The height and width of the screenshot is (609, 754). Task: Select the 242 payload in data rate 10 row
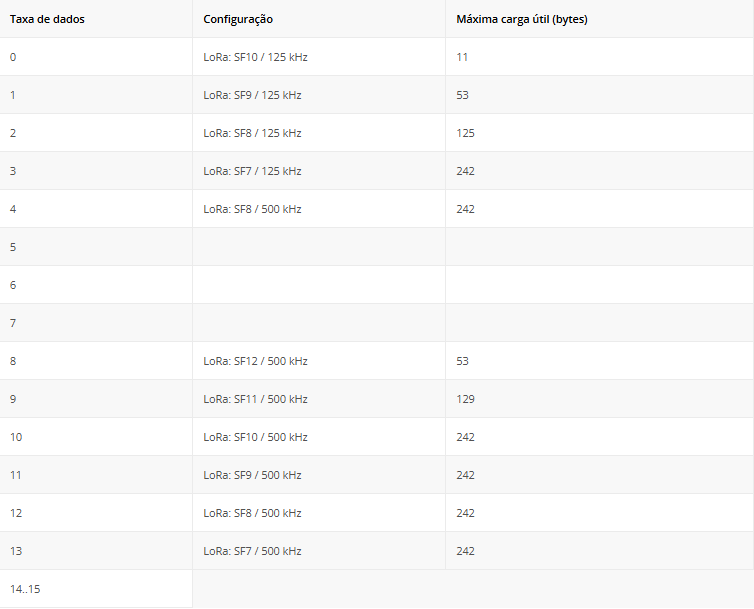coord(465,437)
